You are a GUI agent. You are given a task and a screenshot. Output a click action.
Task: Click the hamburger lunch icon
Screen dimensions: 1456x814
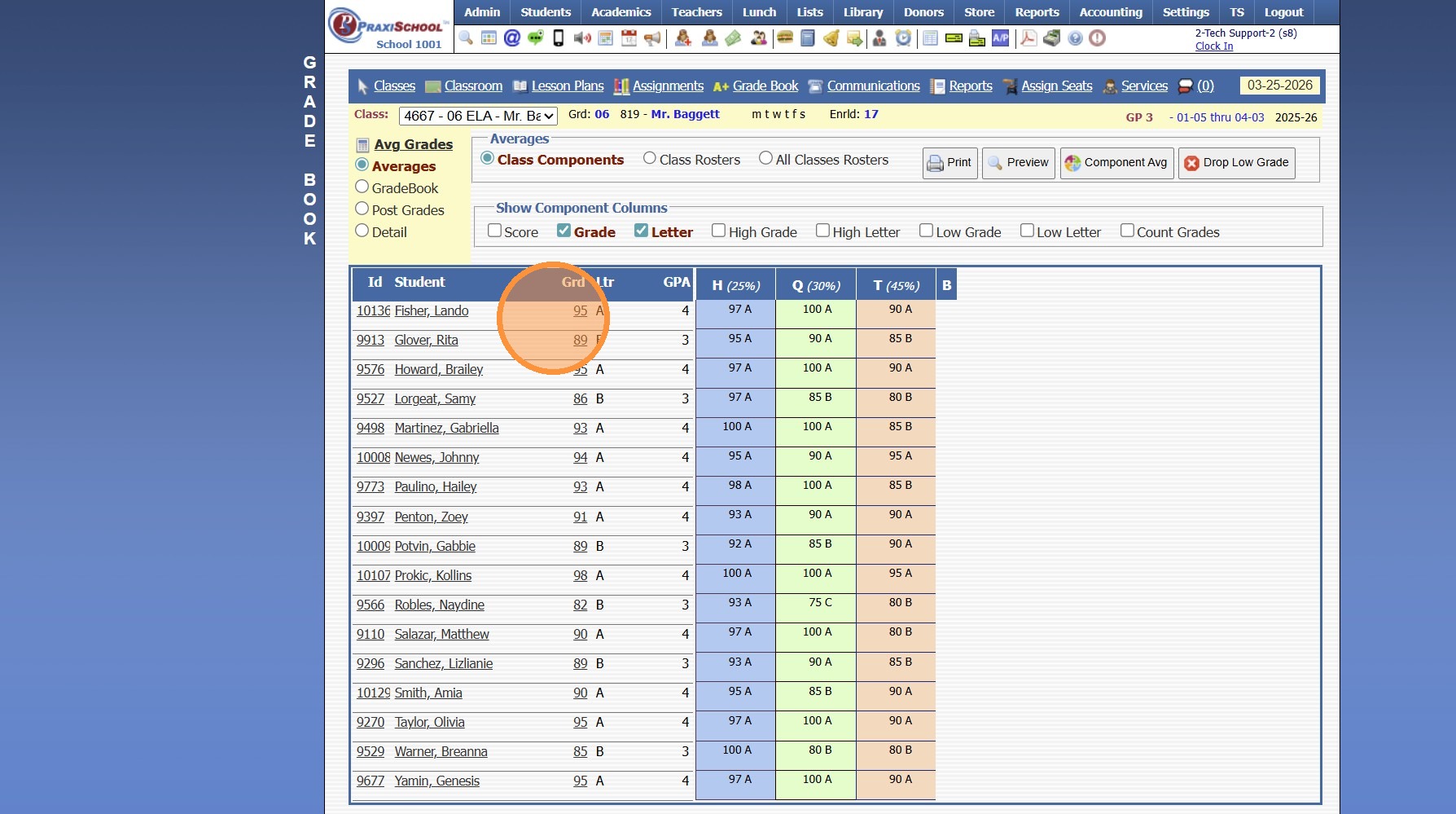click(x=785, y=38)
